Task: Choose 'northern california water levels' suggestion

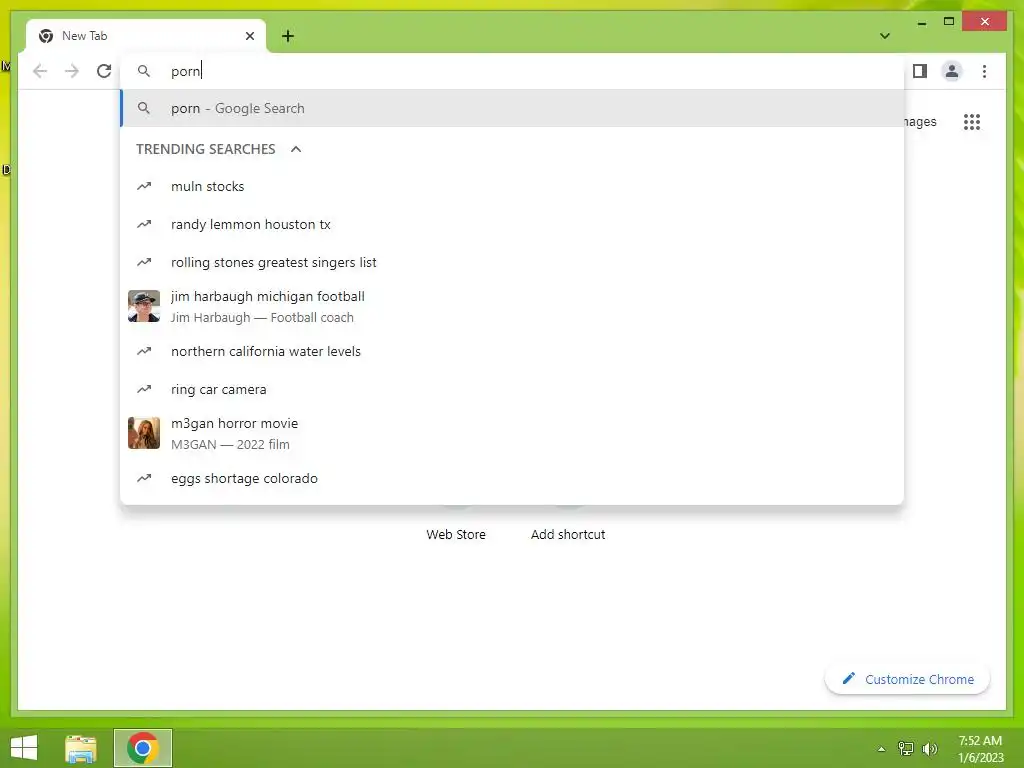Action: click(513, 351)
